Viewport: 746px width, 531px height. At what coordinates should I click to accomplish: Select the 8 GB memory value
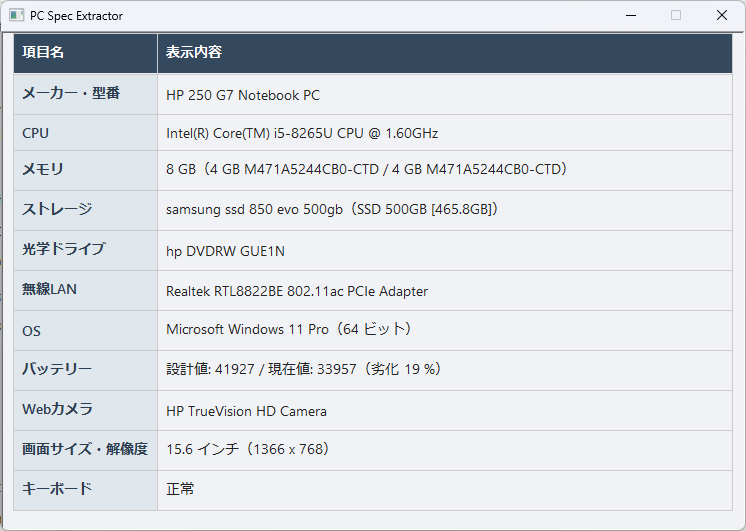[x=367, y=169]
